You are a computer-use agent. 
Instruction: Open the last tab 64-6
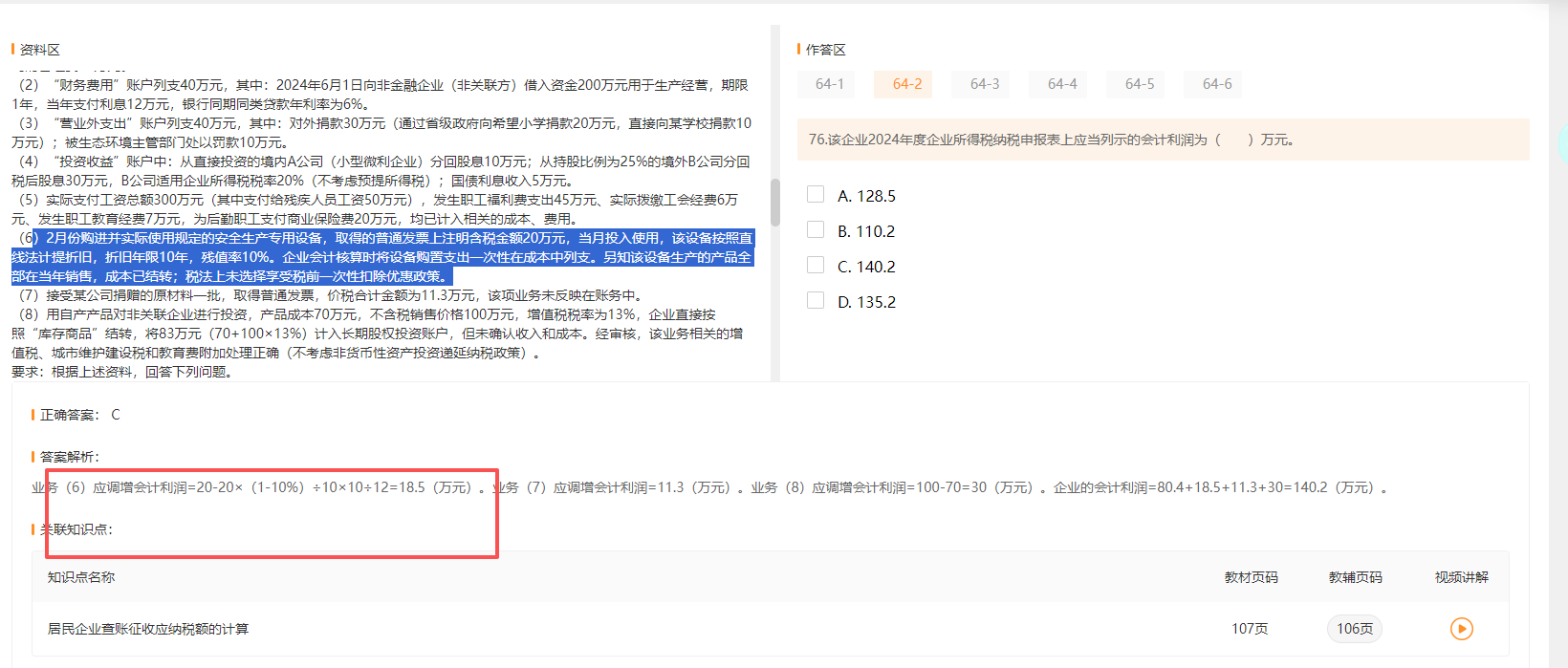pyautogui.click(x=1216, y=84)
